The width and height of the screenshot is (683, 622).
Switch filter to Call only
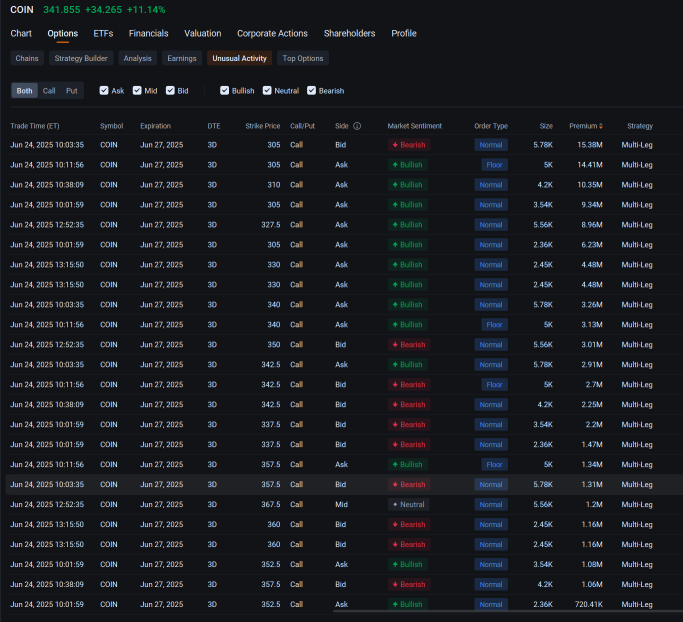point(49,91)
